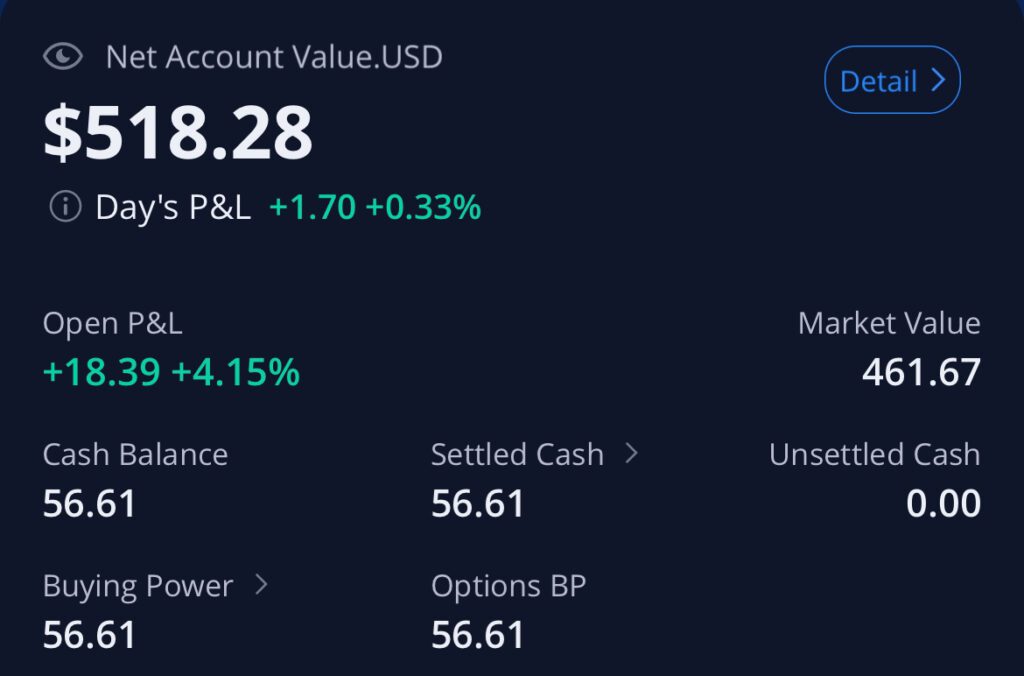Tap the chevron inside Detail button

tap(938, 80)
